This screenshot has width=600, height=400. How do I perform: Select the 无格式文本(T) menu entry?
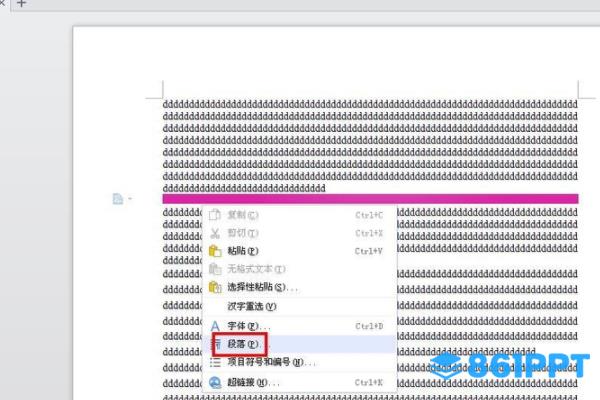click(x=300, y=269)
